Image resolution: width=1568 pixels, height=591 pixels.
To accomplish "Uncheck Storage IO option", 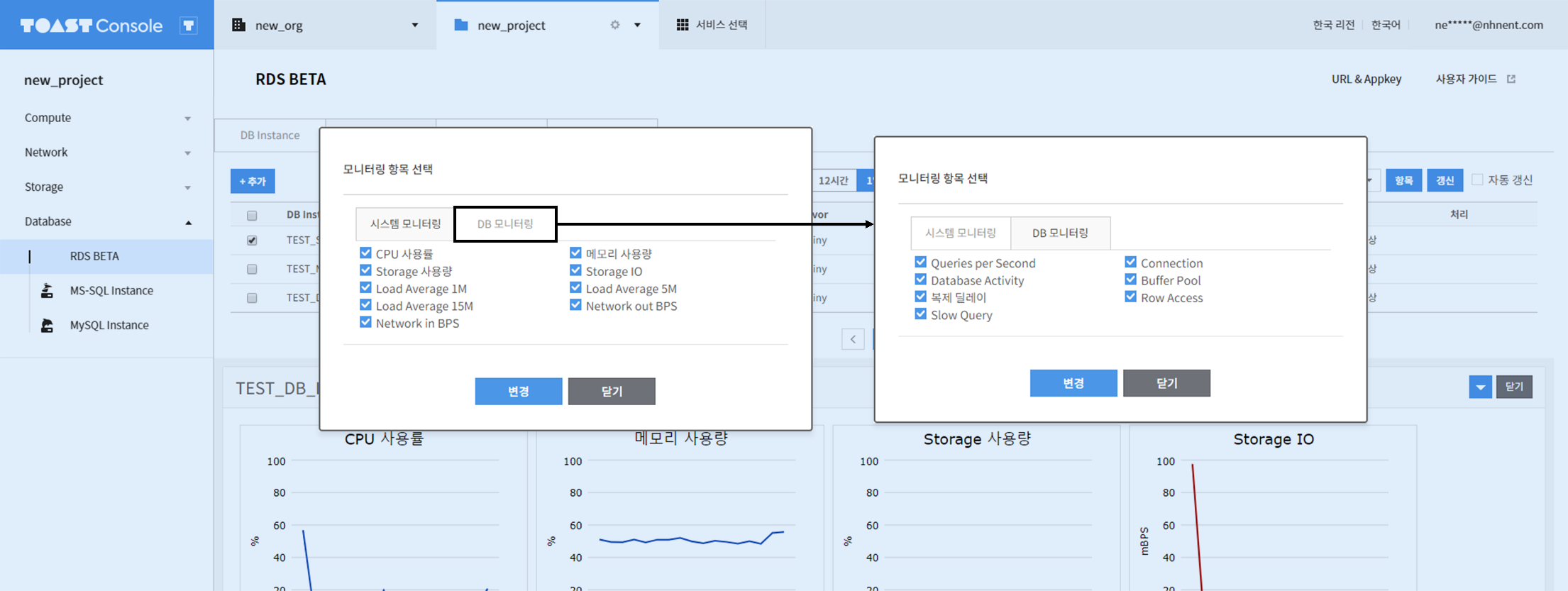I will (x=575, y=270).
